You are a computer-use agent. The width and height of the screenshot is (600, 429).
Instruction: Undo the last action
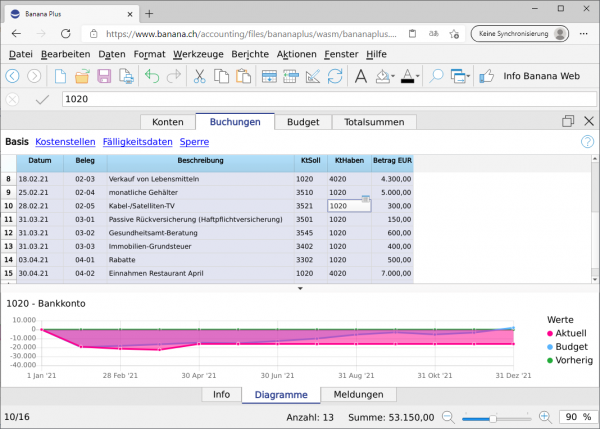click(152, 76)
